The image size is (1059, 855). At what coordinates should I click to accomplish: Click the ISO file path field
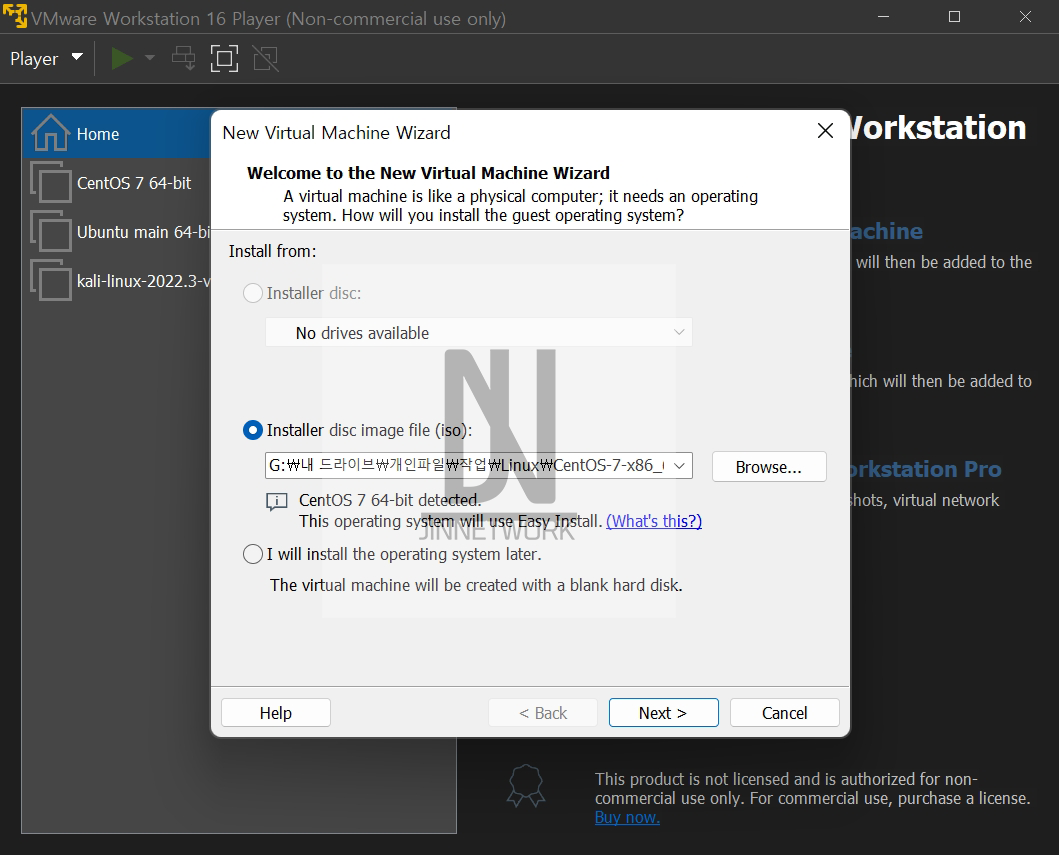point(466,465)
